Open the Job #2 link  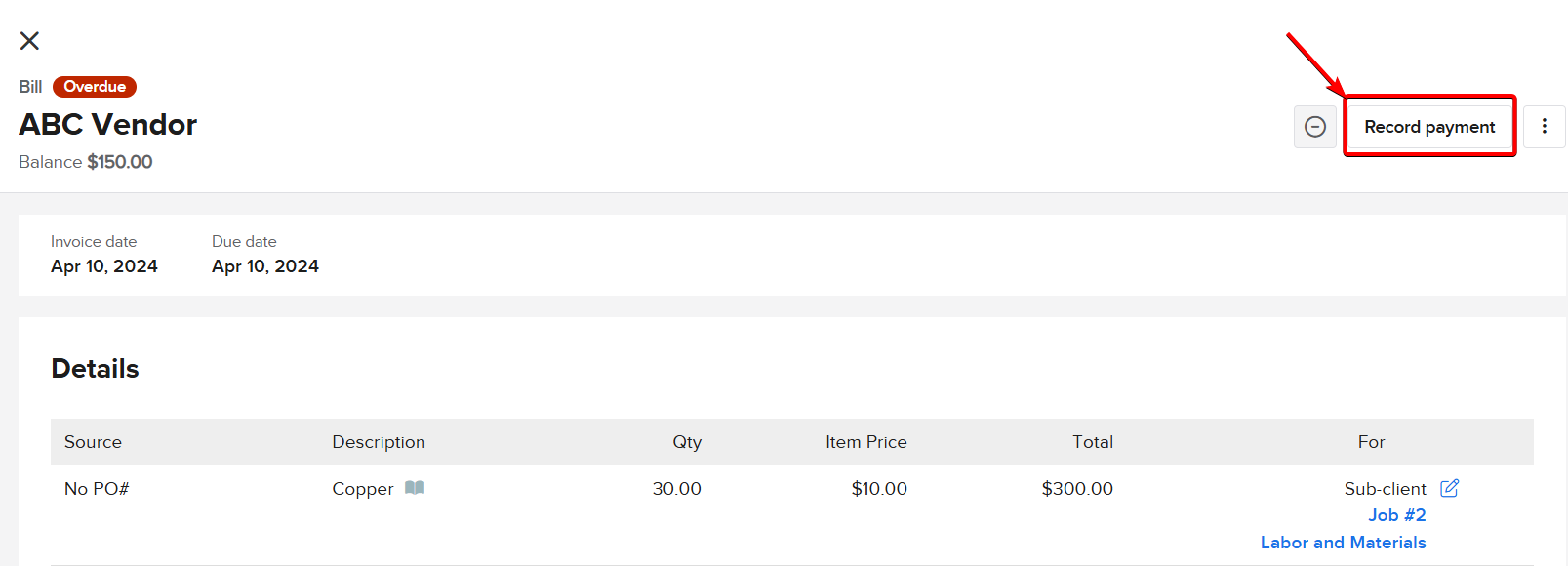[1396, 515]
